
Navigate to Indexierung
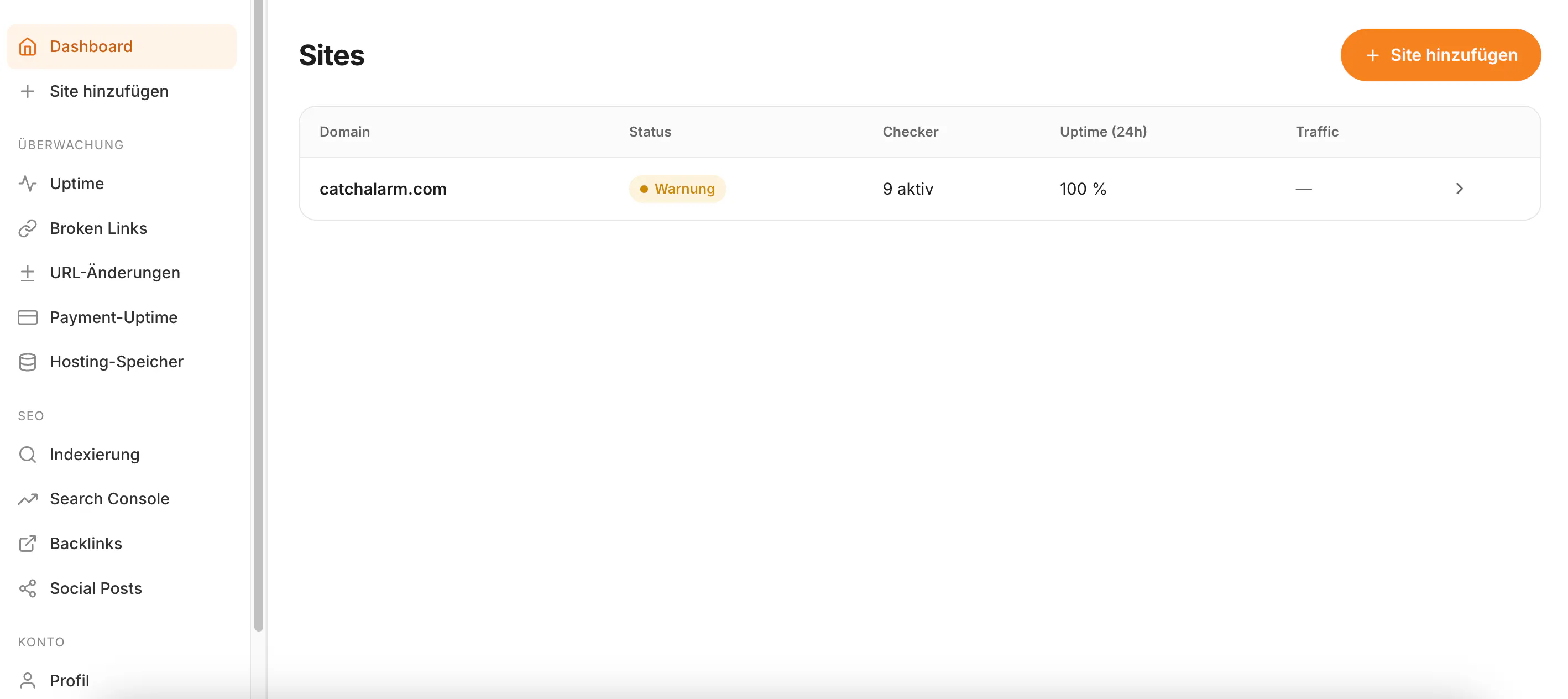[x=121, y=454]
